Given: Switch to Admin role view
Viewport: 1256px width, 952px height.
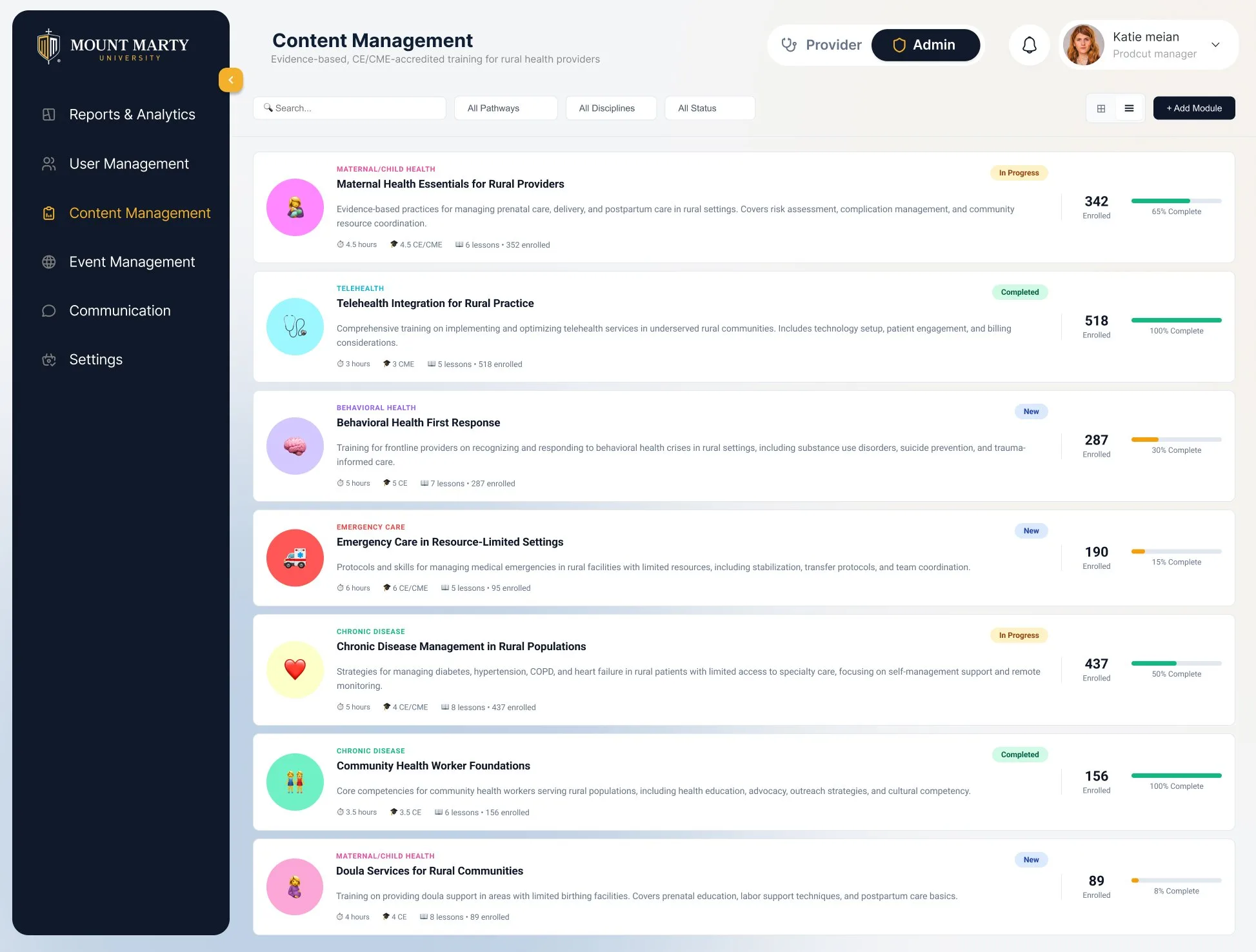Looking at the screenshot, I should coord(926,45).
